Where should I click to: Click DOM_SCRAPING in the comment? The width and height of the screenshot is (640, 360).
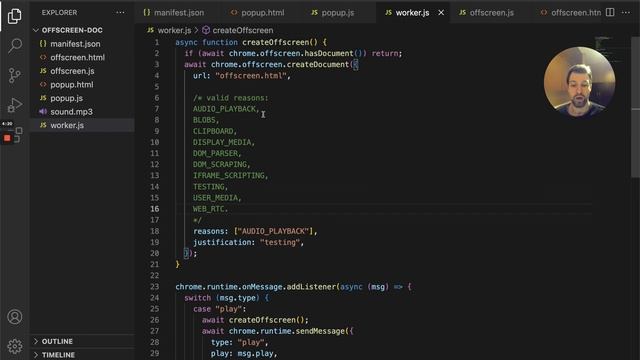pos(220,164)
